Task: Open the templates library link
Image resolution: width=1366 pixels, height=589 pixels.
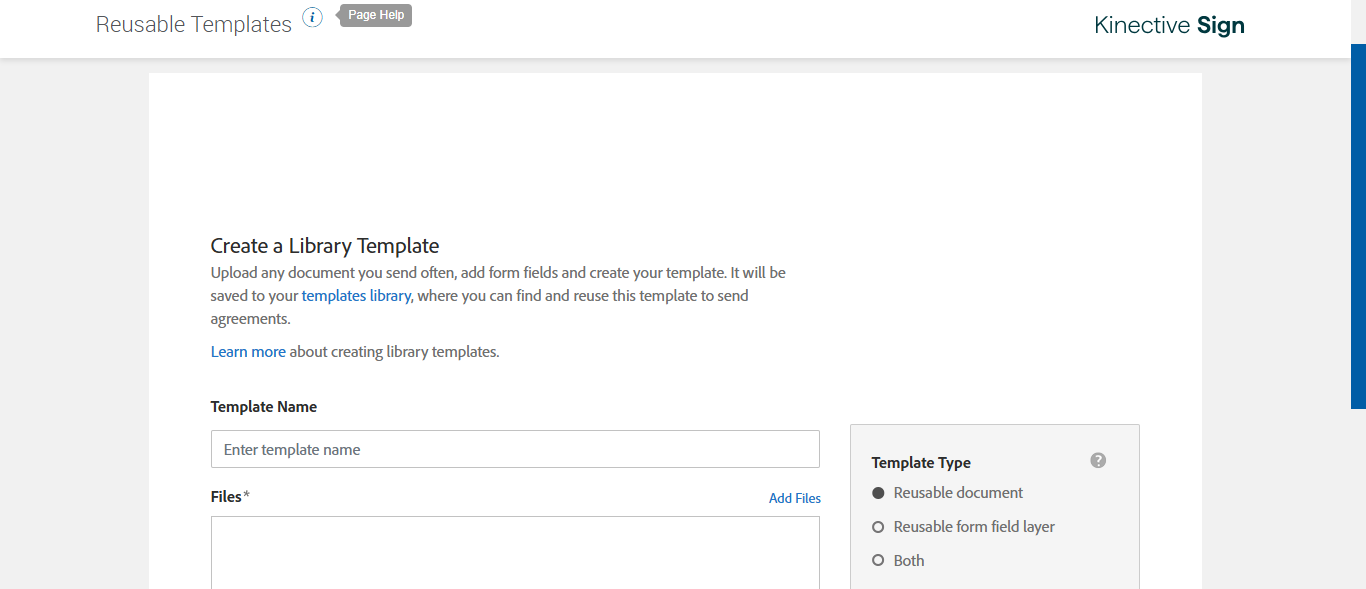Action: [x=356, y=296]
